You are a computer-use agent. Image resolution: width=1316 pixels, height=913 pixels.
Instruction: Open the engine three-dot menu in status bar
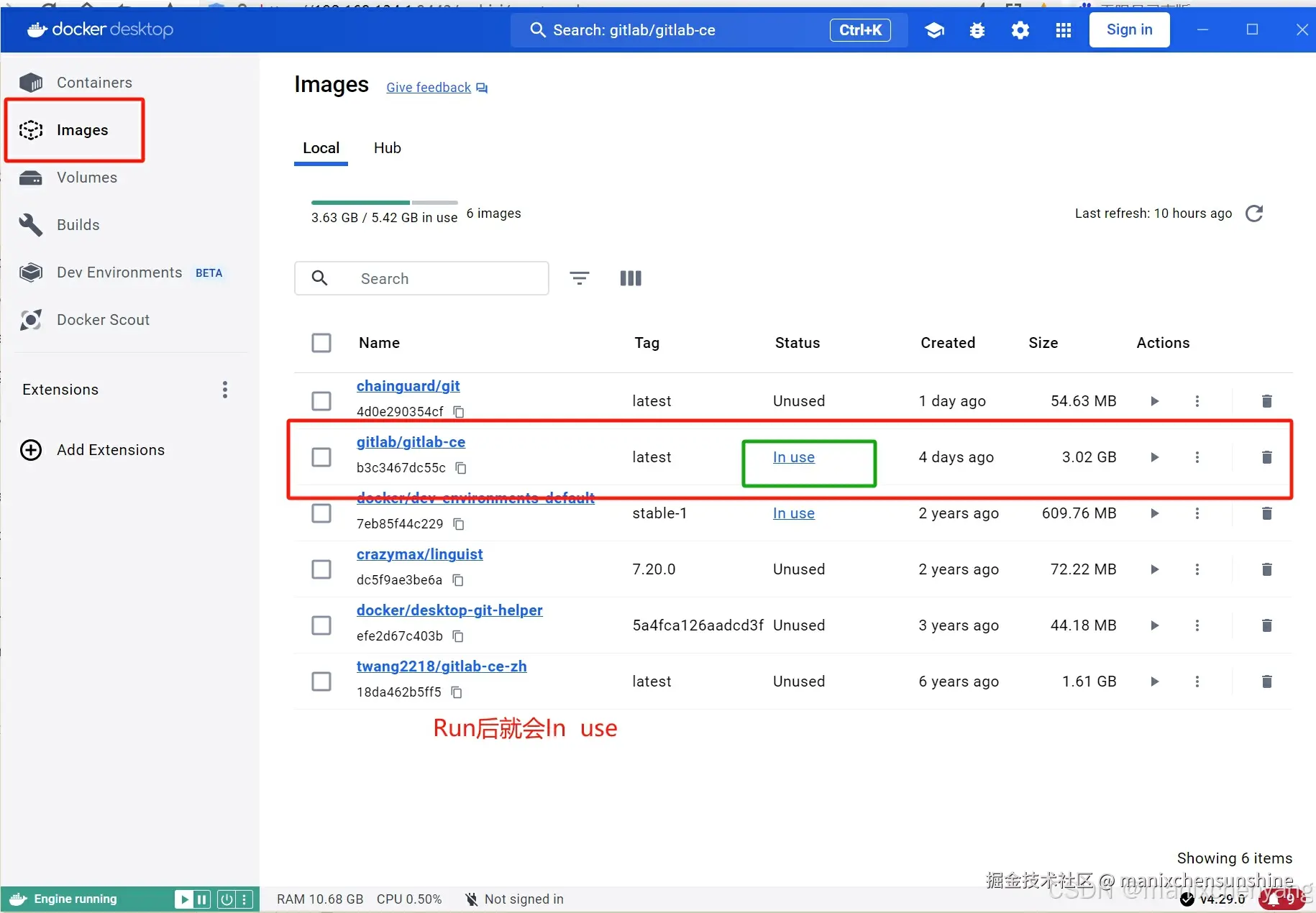tap(245, 899)
